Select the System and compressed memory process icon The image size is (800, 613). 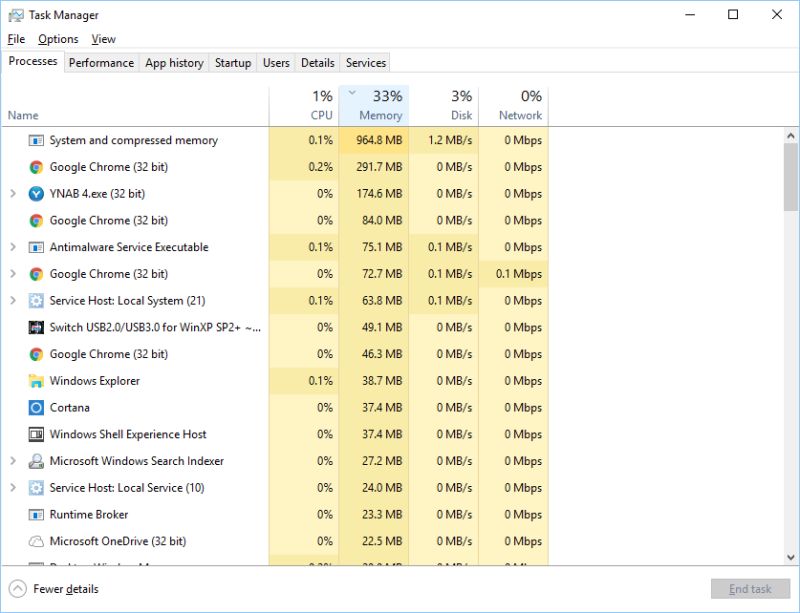pyautogui.click(x=36, y=140)
